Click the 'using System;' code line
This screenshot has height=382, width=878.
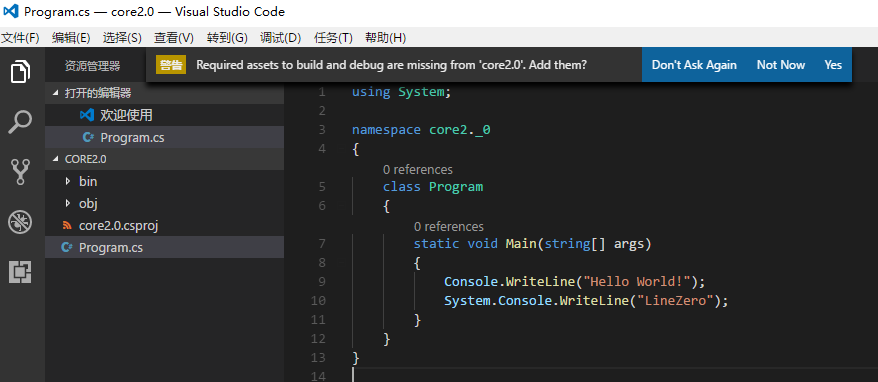coord(401,92)
